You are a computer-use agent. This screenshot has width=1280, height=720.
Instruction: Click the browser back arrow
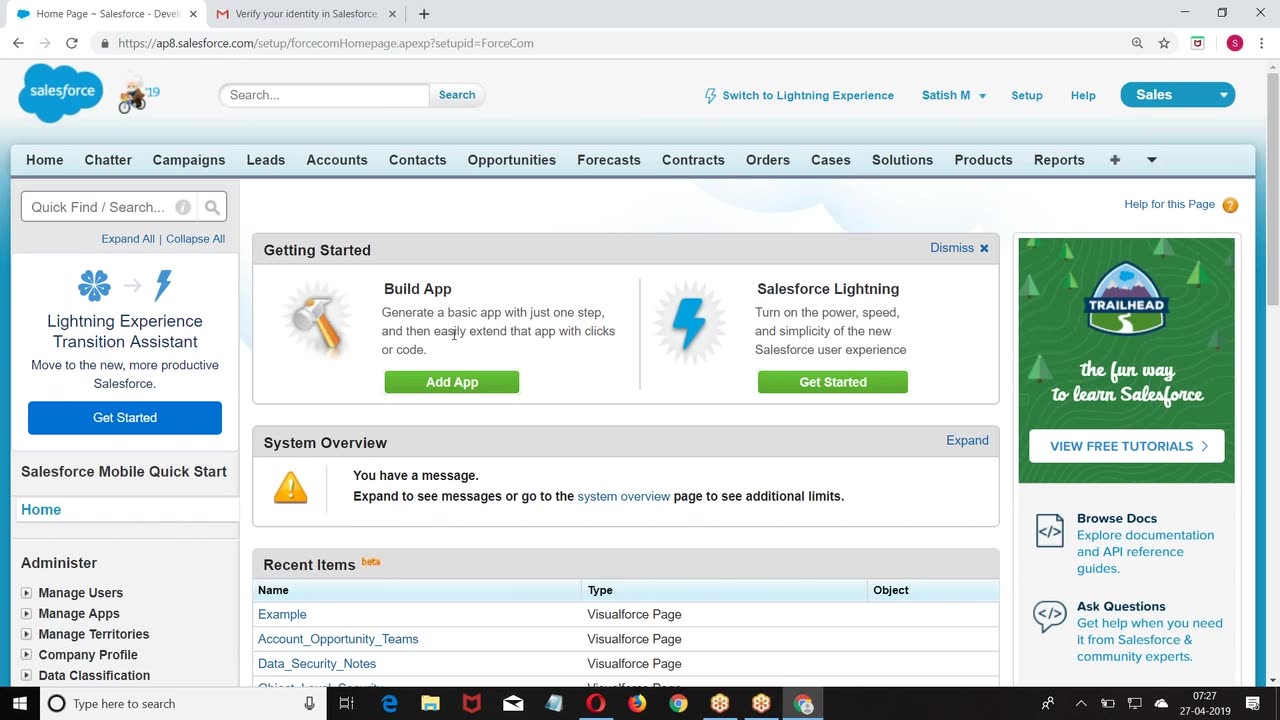point(18,43)
